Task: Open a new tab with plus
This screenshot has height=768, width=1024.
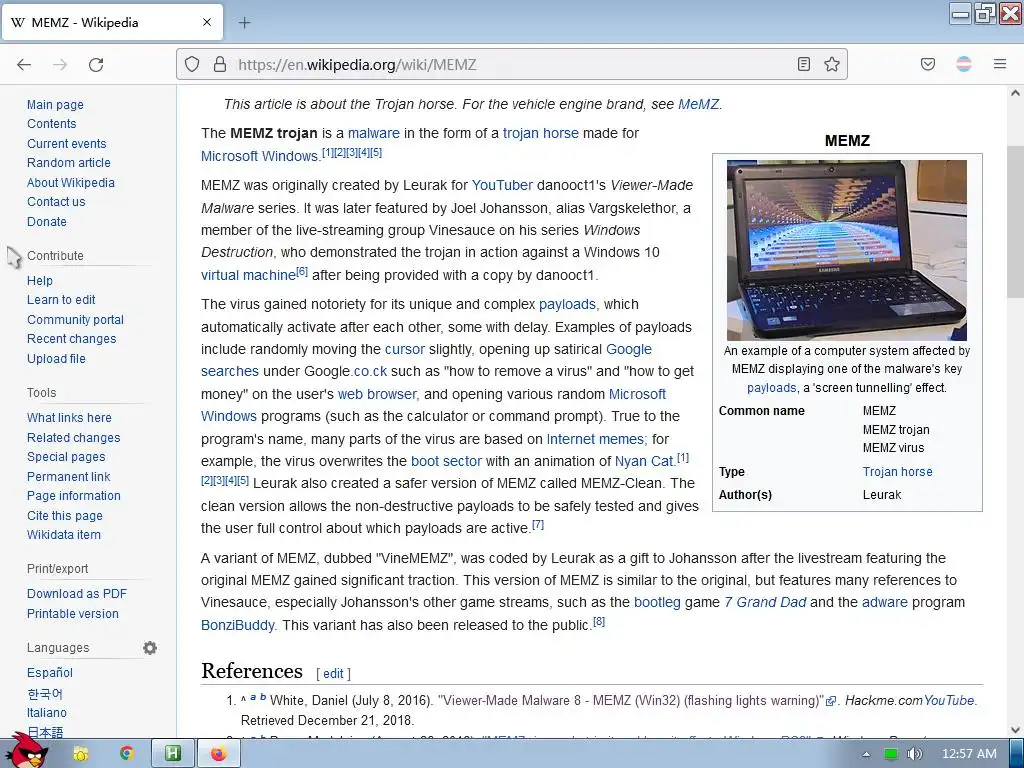Action: 244,22
